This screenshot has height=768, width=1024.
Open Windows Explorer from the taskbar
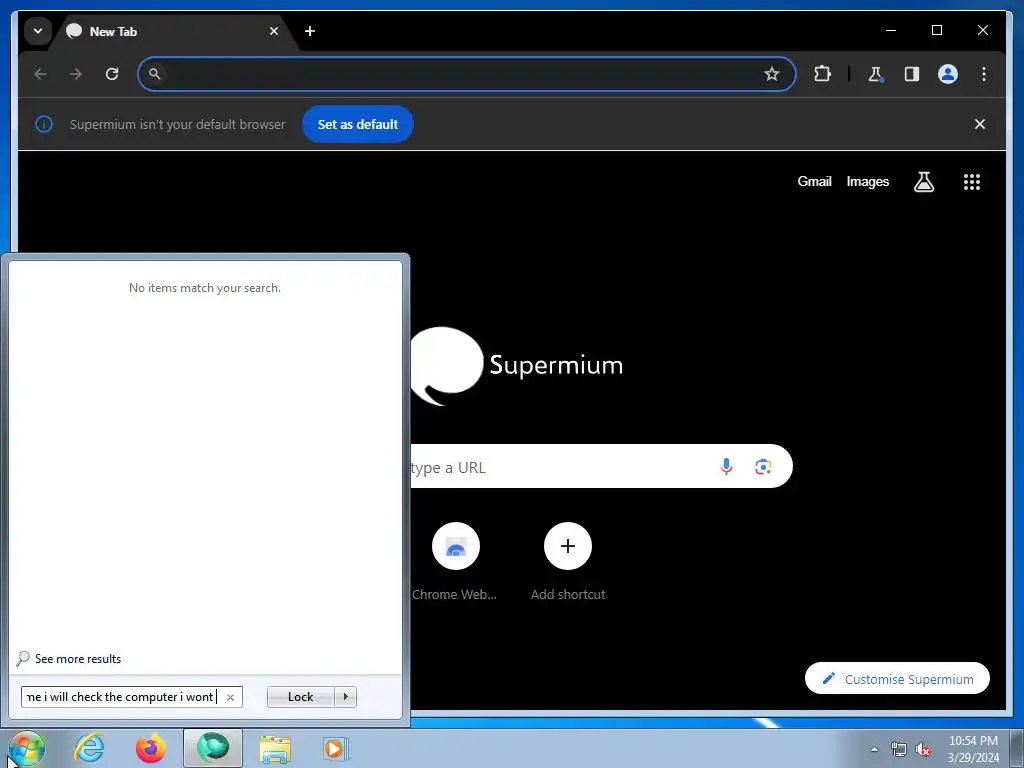point(275,748)
